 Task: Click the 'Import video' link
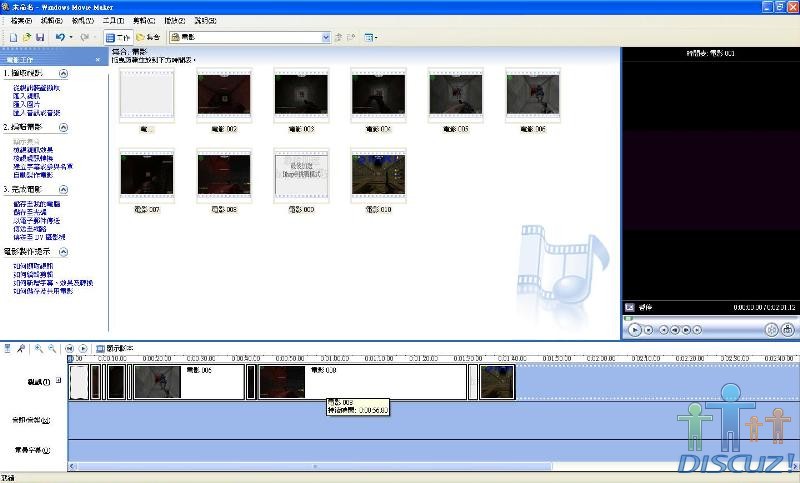pos(27,96)
